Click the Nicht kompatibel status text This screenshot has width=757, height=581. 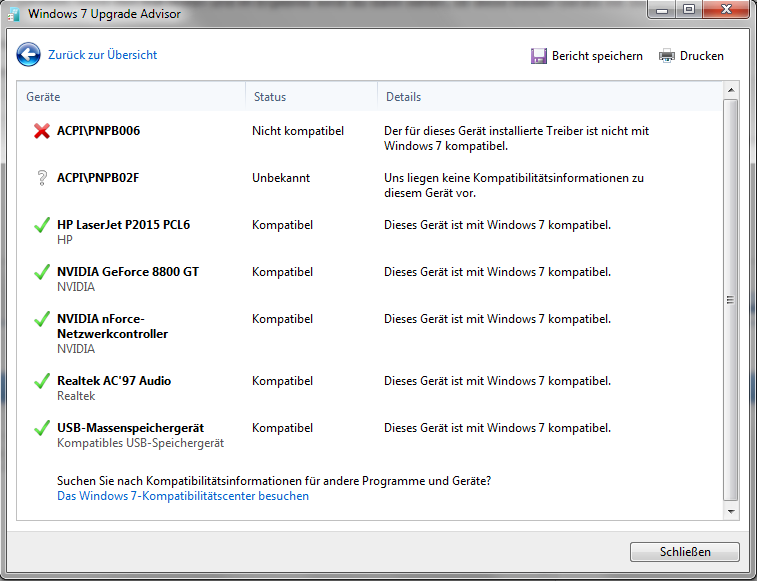298,131
